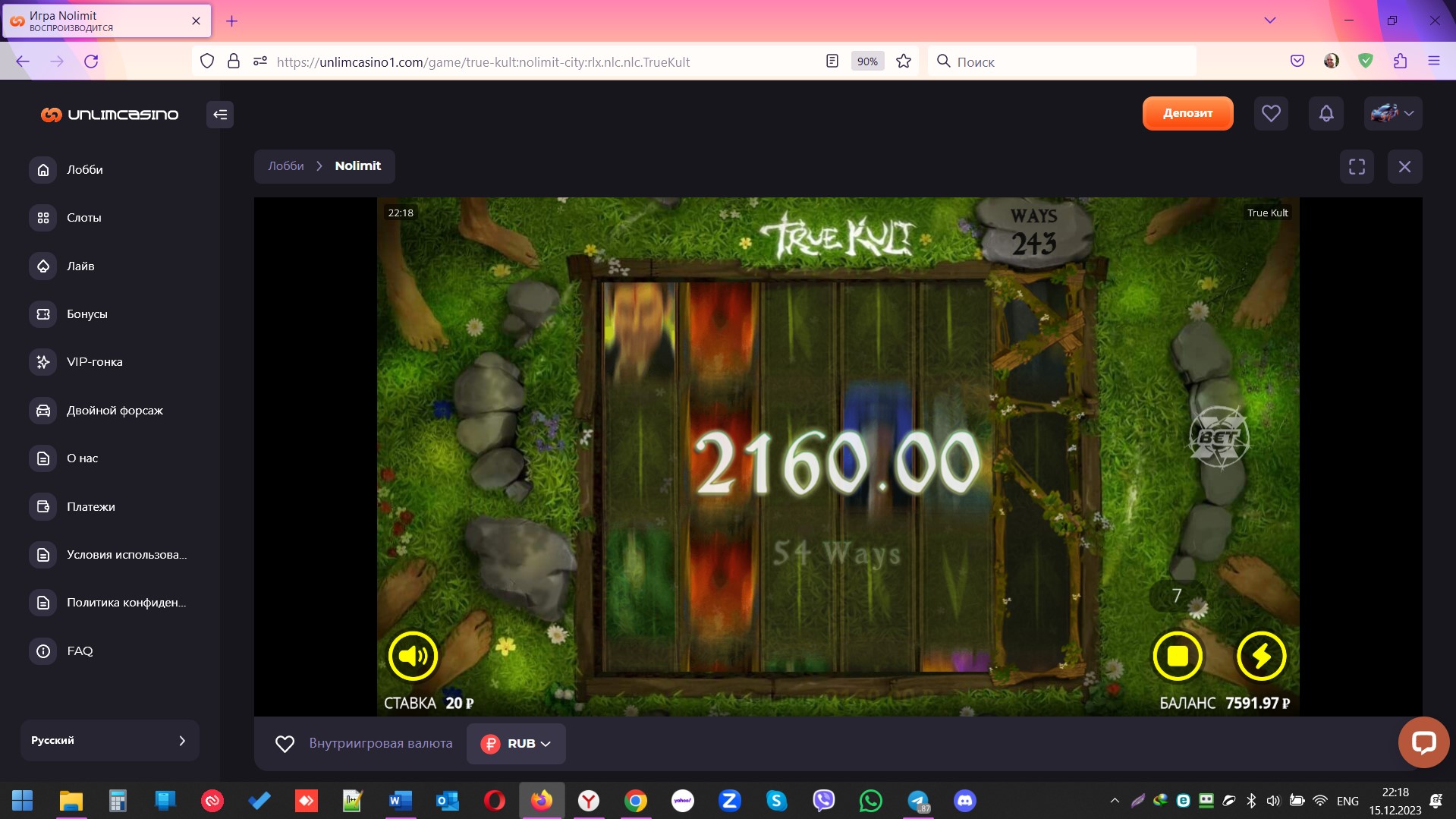Click the browser back arrow
Screen dimensions: 1456x819
coord(23,61)
